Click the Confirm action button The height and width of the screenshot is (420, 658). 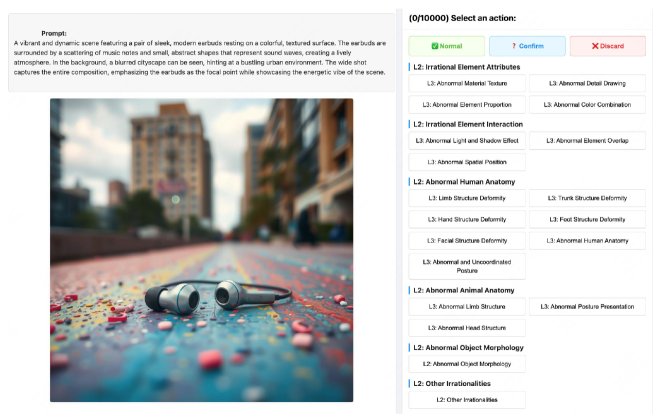[x=527, y=46]
